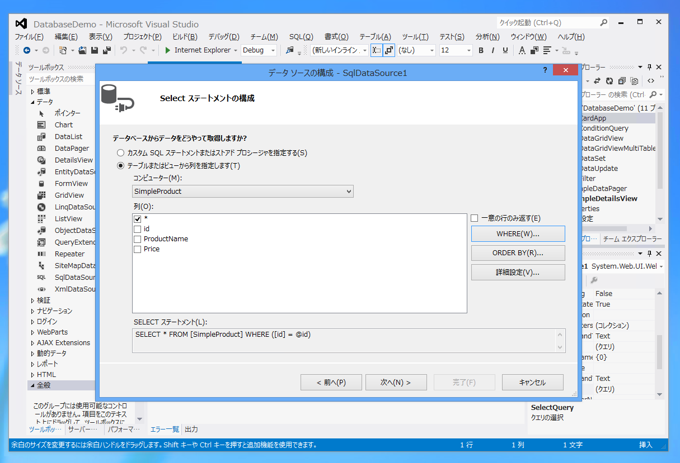Expand the AJAX Extensions group in Toolbox

[x=33, y=343]
